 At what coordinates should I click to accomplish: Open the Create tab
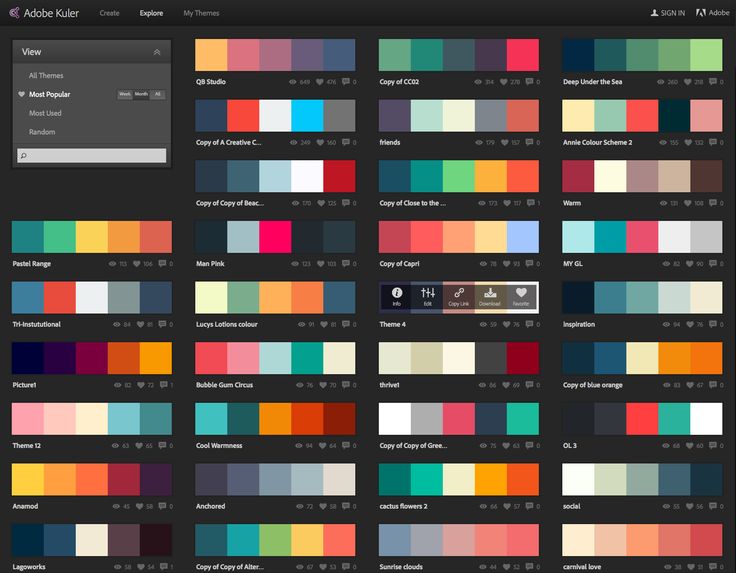(x=109, y=13)
